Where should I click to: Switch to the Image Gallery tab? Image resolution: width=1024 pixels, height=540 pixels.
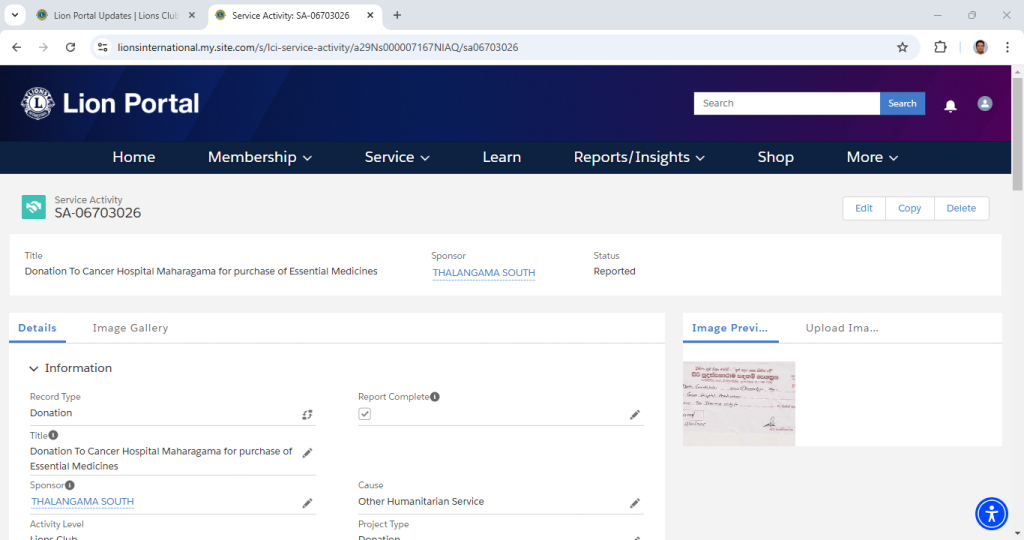pyautogui.click(x=130, y=328)
